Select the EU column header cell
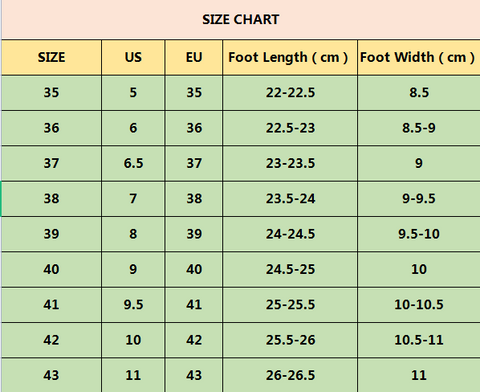Screen dimensions: 480x392 click(194, 57)
